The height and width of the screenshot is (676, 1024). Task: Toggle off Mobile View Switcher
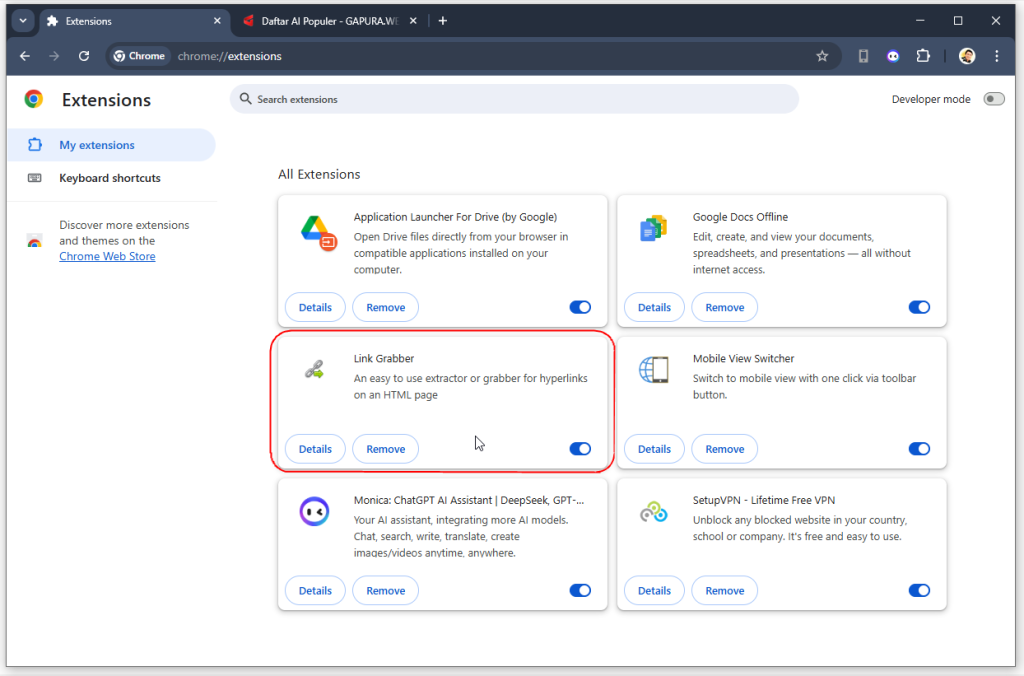pos(919,449)
